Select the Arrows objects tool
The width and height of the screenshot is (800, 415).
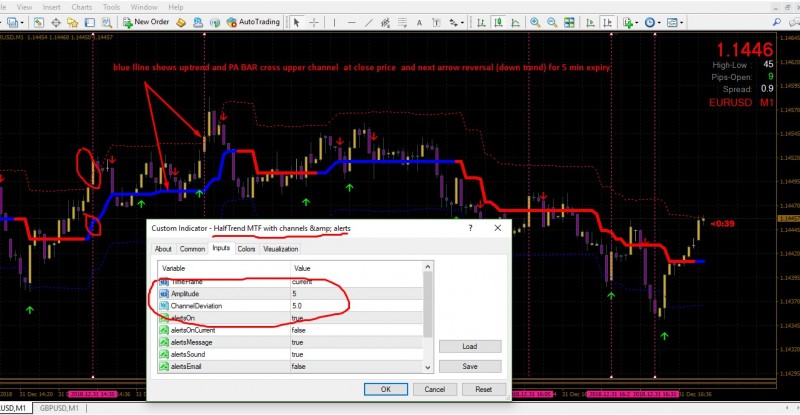(x=453, y=22)
